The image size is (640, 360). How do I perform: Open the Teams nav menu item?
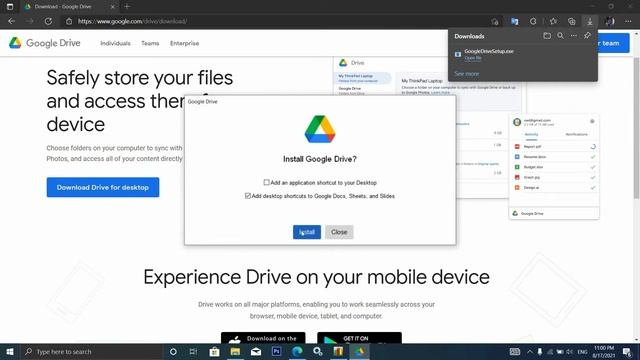[x=150, y=43]
